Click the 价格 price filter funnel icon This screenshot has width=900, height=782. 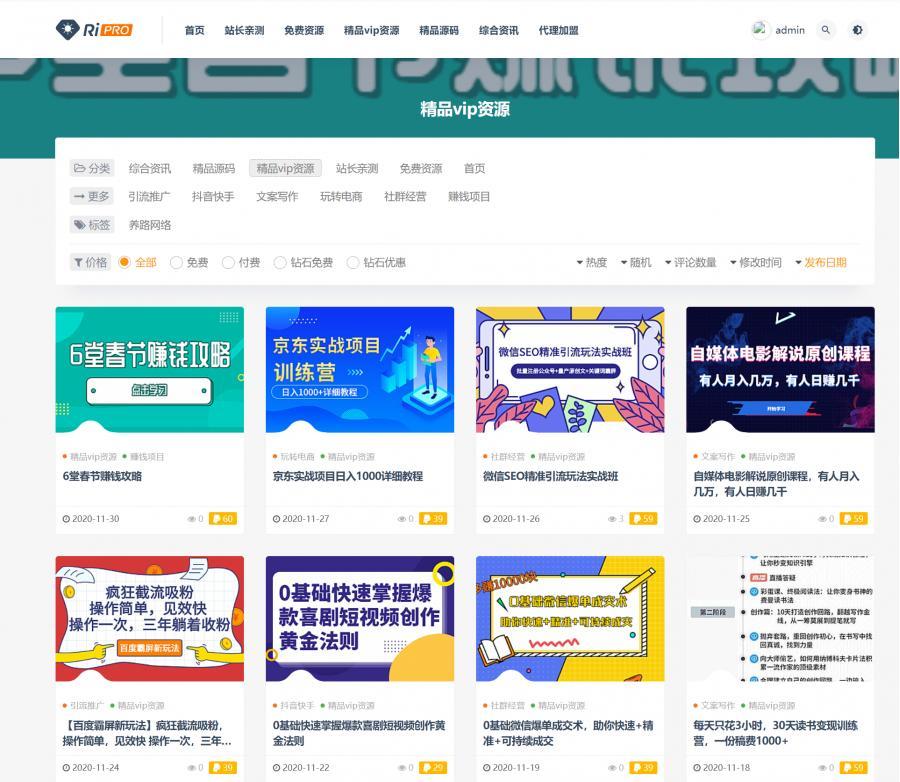(78, 262)
